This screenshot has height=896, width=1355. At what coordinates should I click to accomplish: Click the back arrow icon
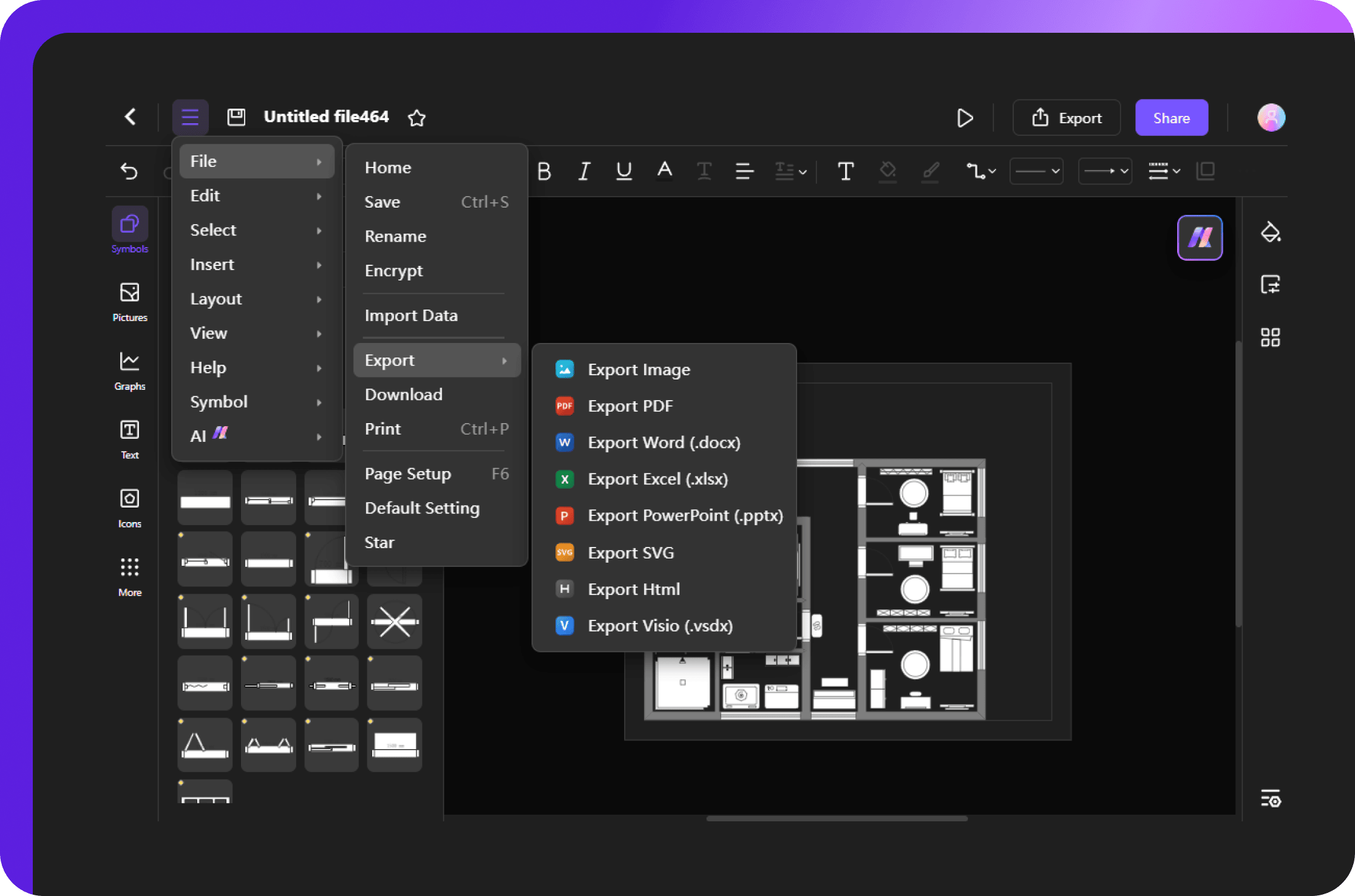(x=130, y=117)
